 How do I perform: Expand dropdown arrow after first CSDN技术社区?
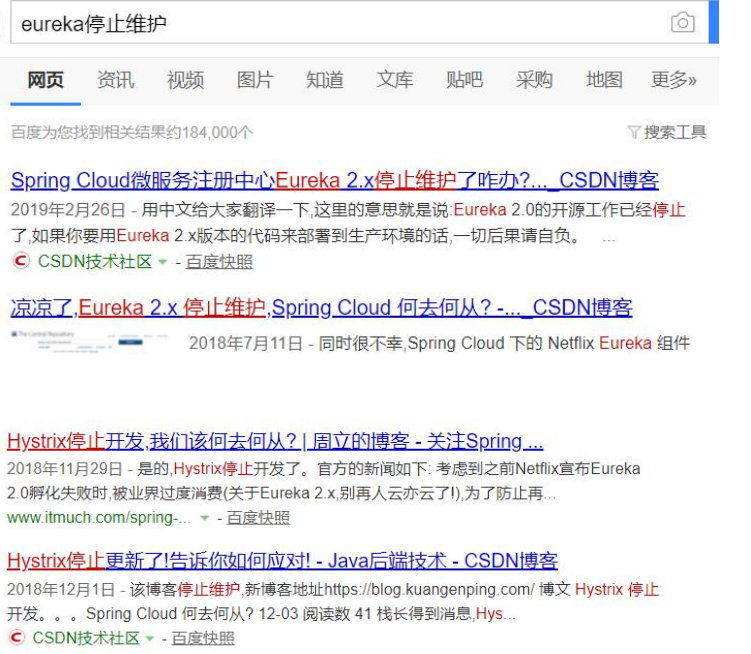tap(163, 262)
